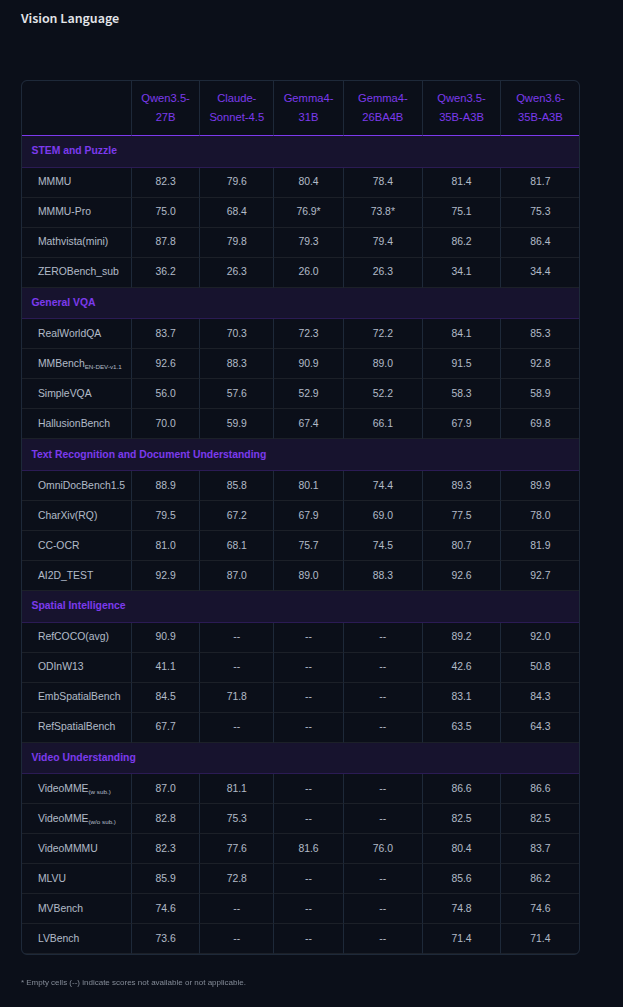This screenshot has height=1007, width=623.
Task: Click the STEM and Puzzle section row
Action: click(x=301, y=150)
